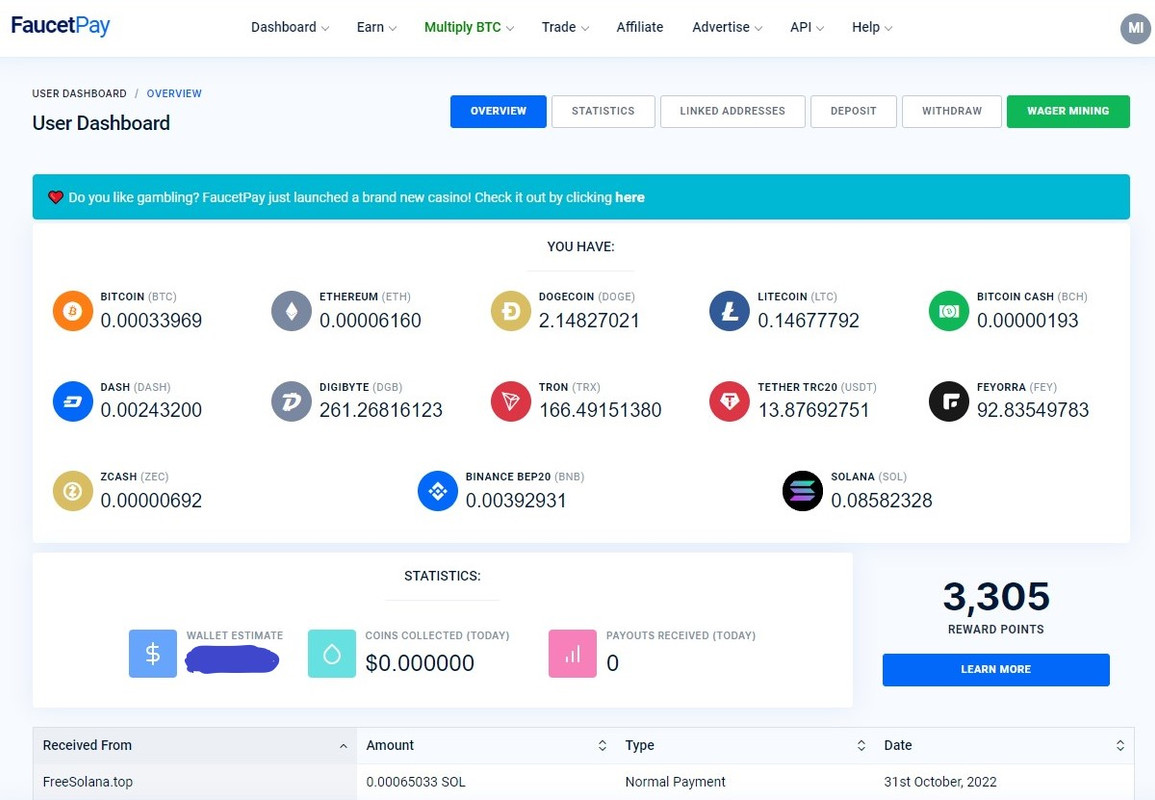The image size is (1155, 800).
Task: Click the FreeSolana.top table entry
Action: [x=88, y=782]
